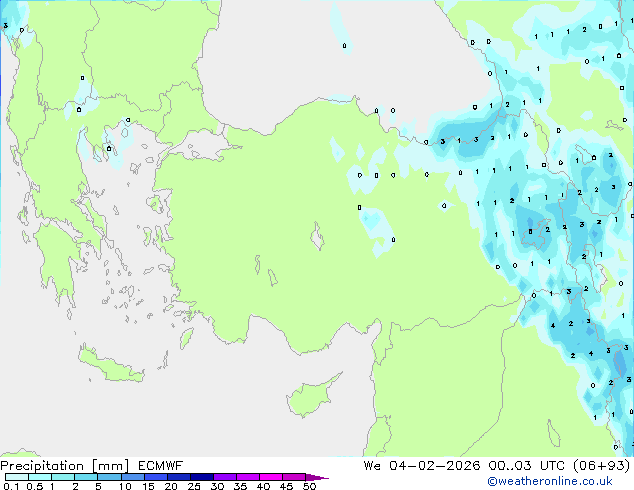Pick the 0.1–0.5 mm legend swatch
Screen dimensions: 634x490
point(17,477)
